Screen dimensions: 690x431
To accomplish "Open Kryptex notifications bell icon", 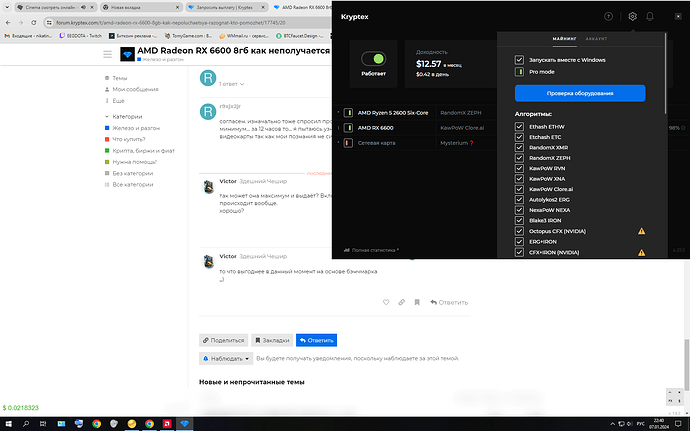I will coord(650,16).
